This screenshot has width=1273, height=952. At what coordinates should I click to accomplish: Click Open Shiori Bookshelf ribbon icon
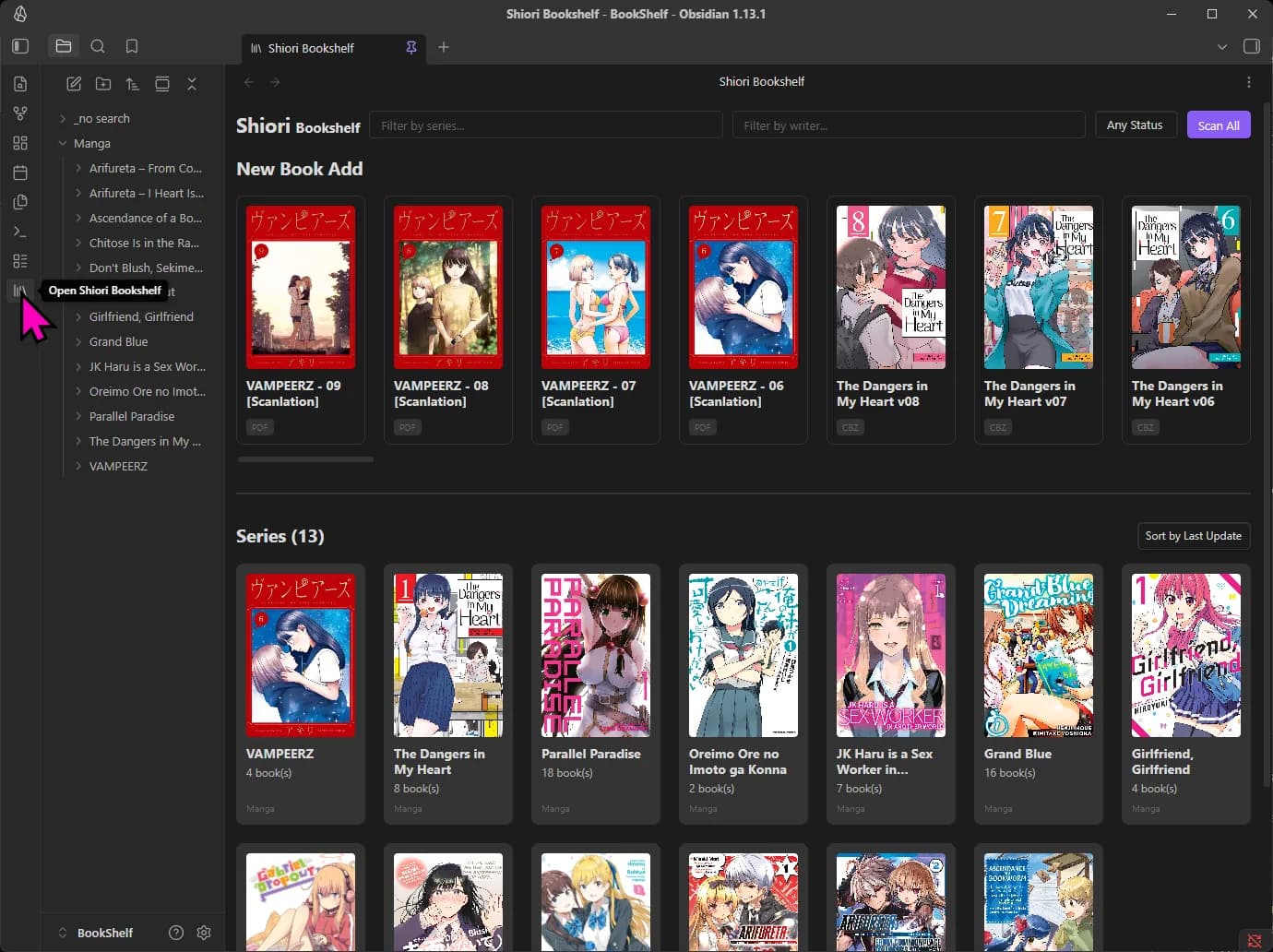[x=20, y=291]
